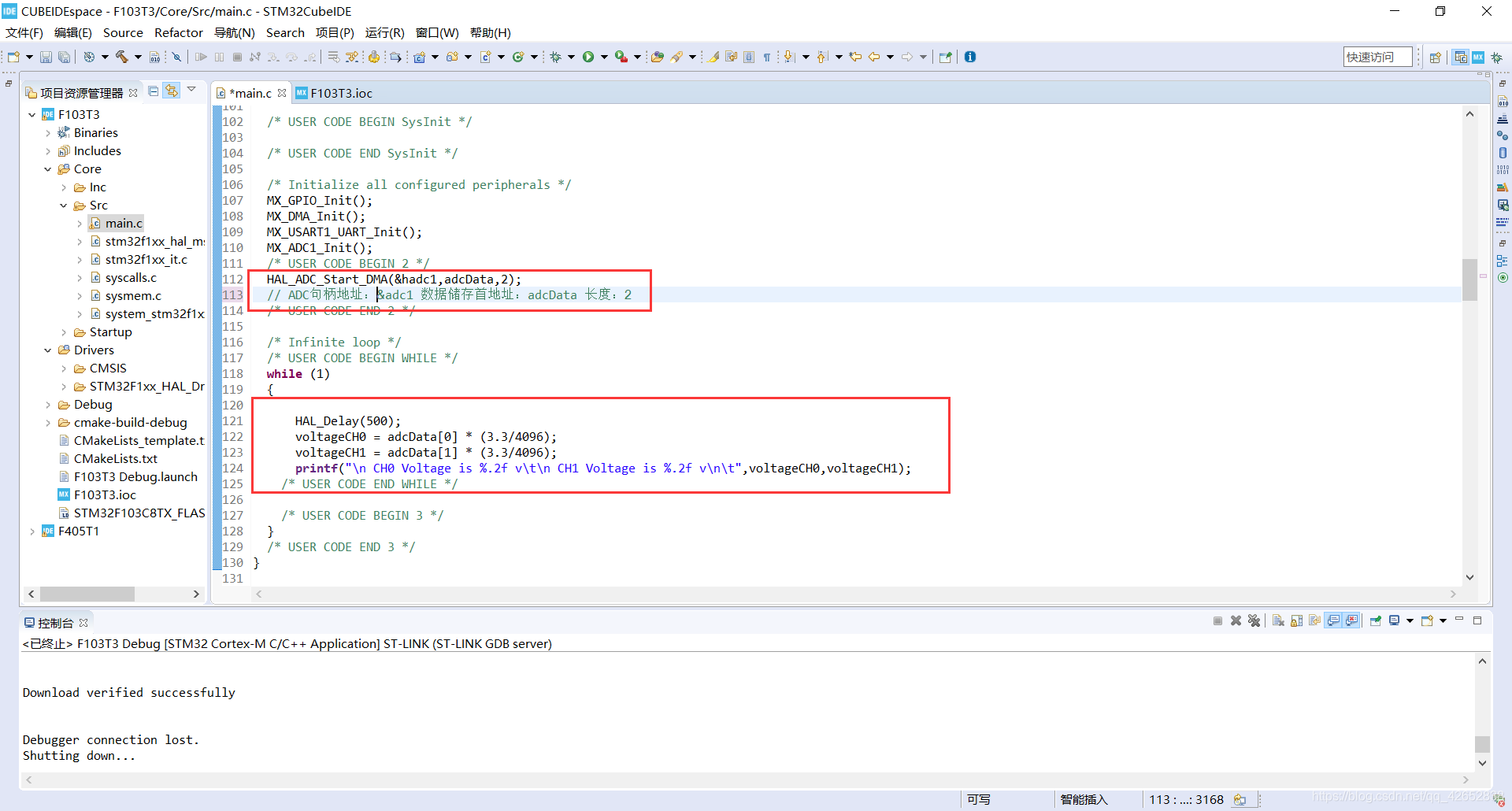The height and width of the screenshot is (811, 1512).
Task: Expand the Inc folder under Core
Action: (65, 187)
